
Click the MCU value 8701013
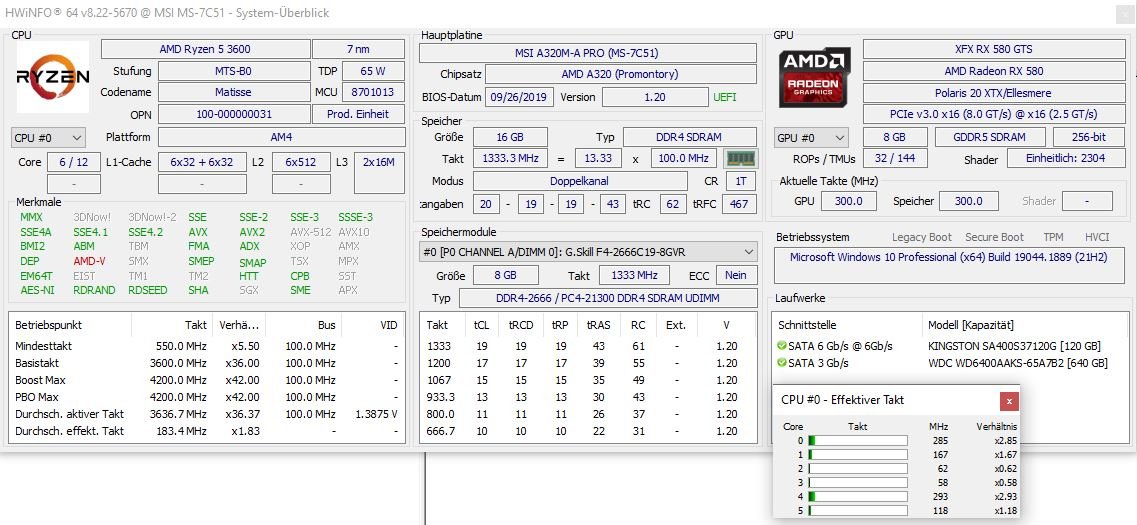pyautogui.click(x=373, y=92)
